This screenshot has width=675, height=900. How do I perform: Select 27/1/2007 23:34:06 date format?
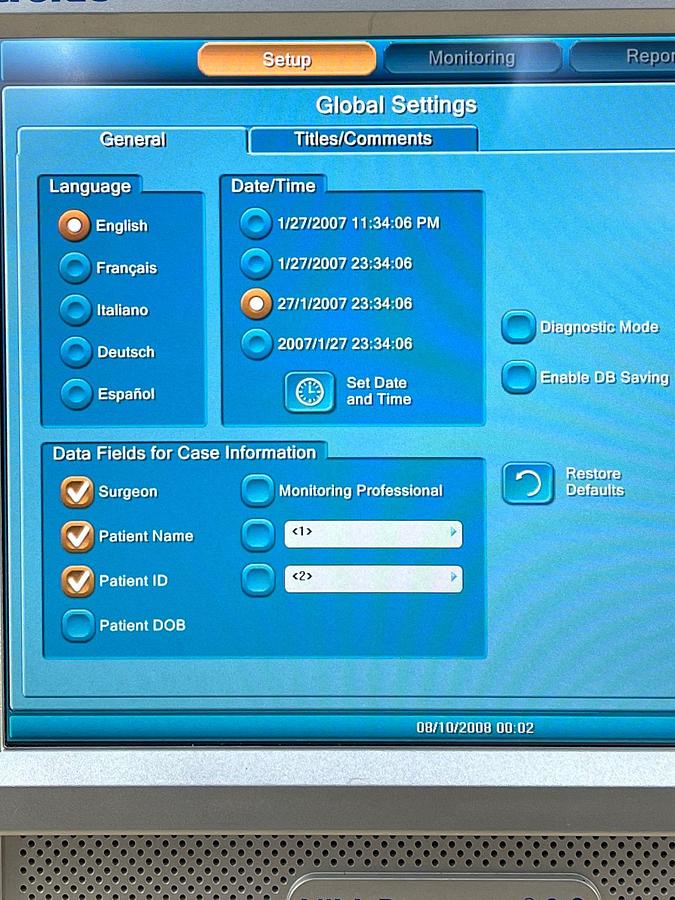pos(256,304)
